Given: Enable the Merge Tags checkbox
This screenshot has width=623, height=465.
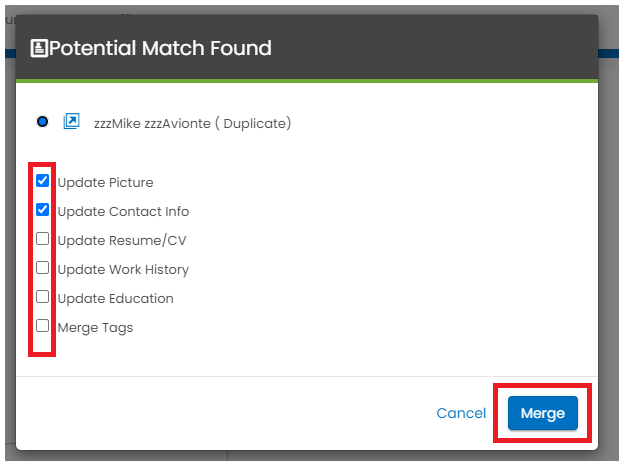Looking at the screenshot, I should (x=43, y=326).
